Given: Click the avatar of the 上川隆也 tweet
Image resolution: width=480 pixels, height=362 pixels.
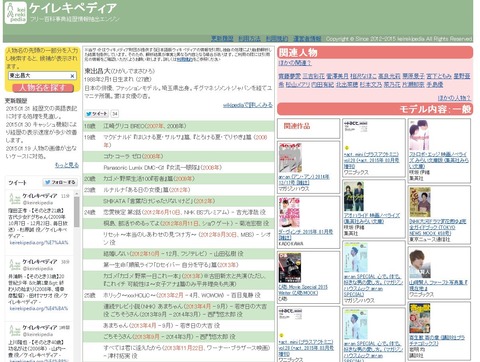Looking at the screenshot, I should (15, 330).
